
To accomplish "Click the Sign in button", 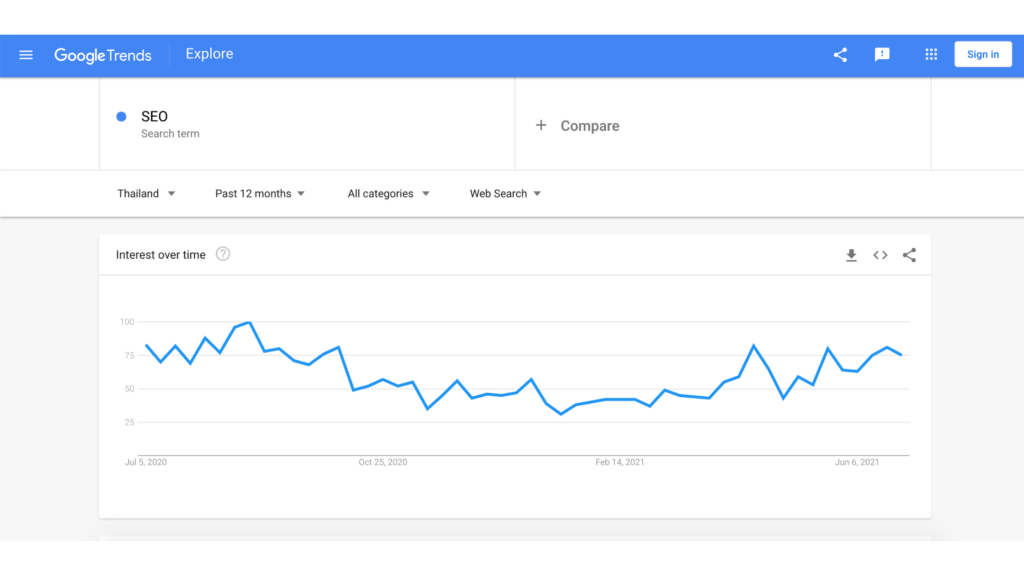I will [x=983, y=54].
